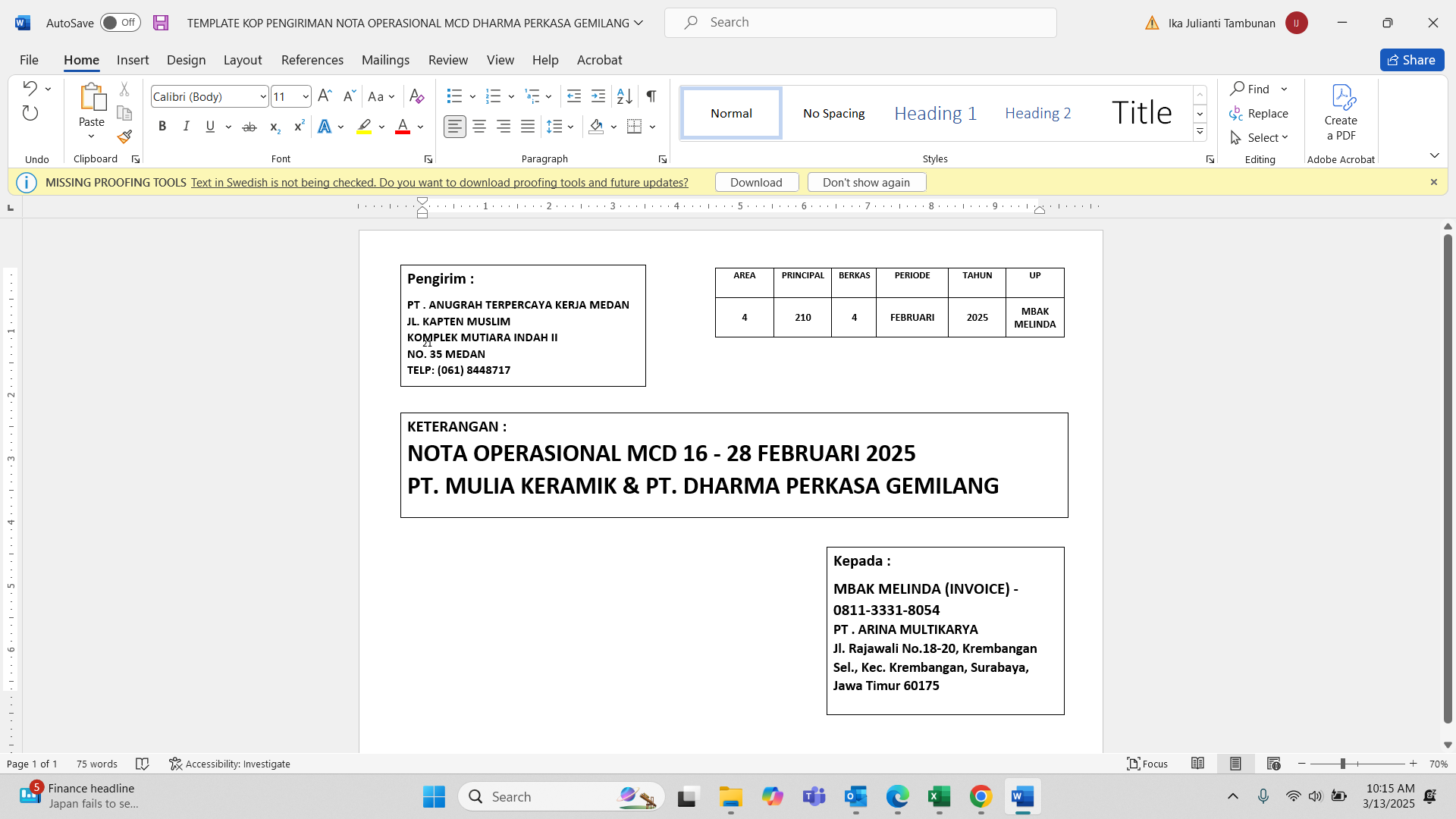The image size is (1456, 819).
Task: Click the Download proofing tools button
Action: click(756, 182)
